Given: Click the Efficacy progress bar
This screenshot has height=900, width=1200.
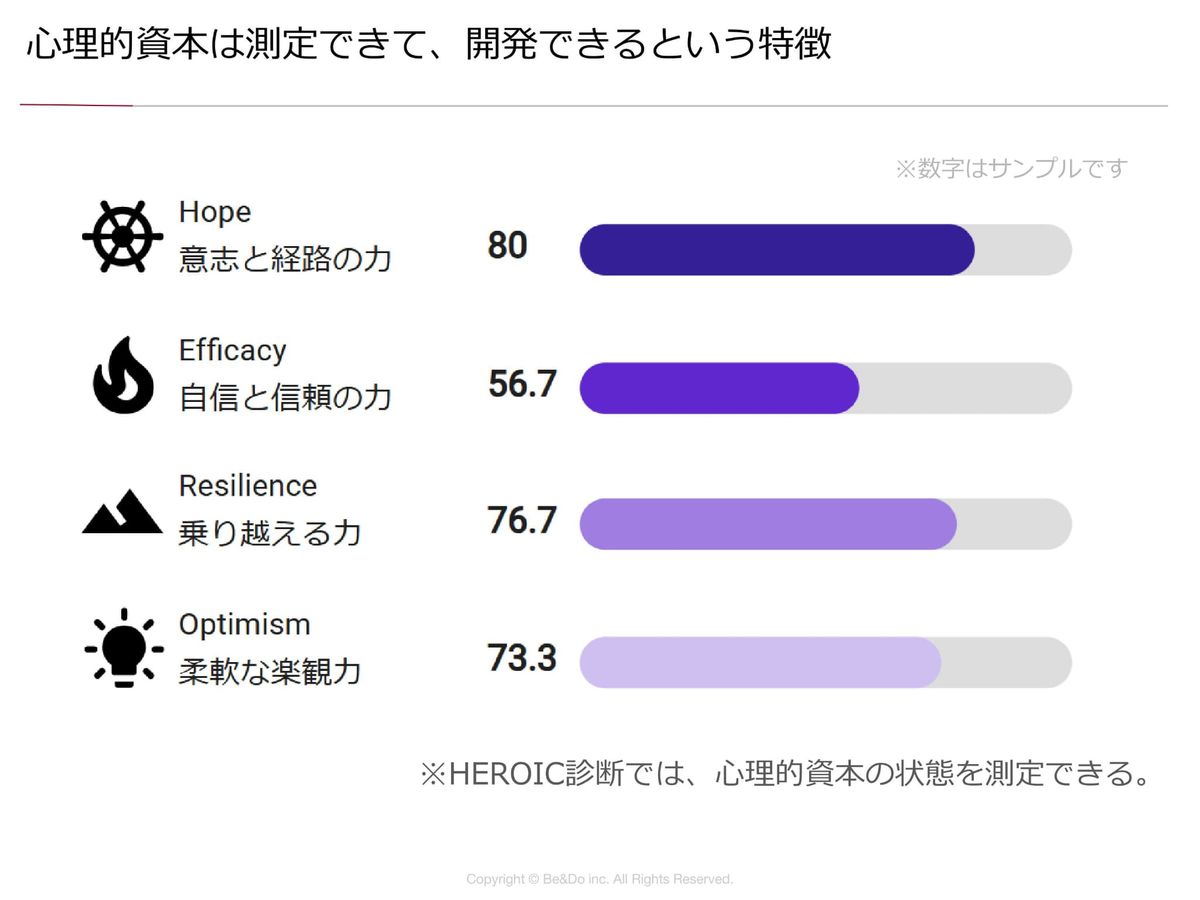Looking at the screenshot, I should pyautogui.click(x=825, y=388).
